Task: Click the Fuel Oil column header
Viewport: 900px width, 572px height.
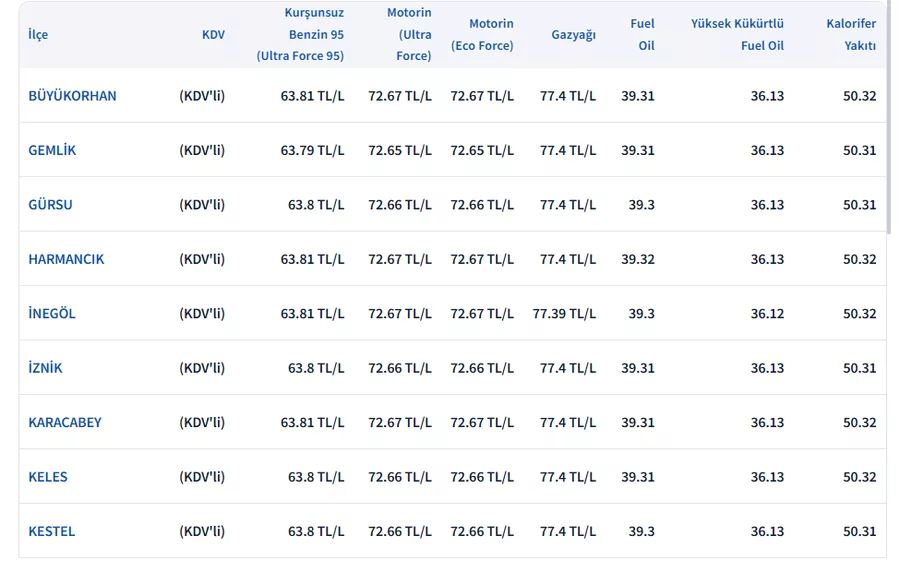Action: coord(642,34)
